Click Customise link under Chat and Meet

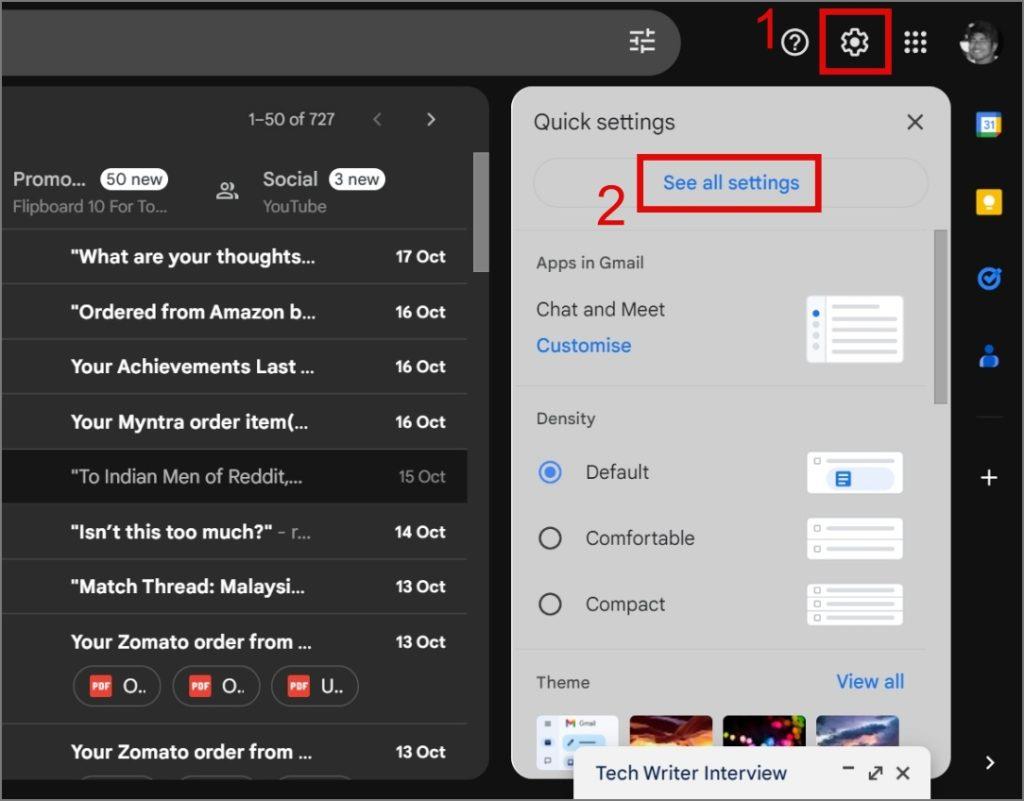click(x=584, y=345)
